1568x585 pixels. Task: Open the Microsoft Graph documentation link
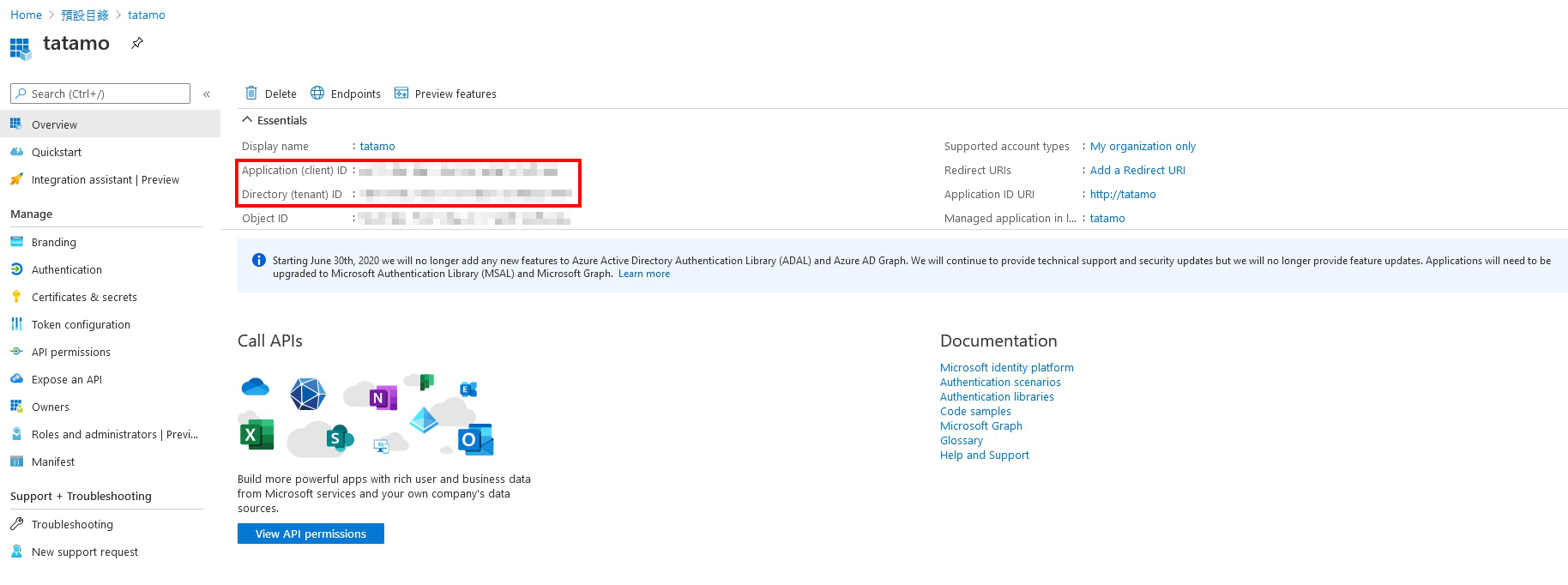click(x=981, y=425)
